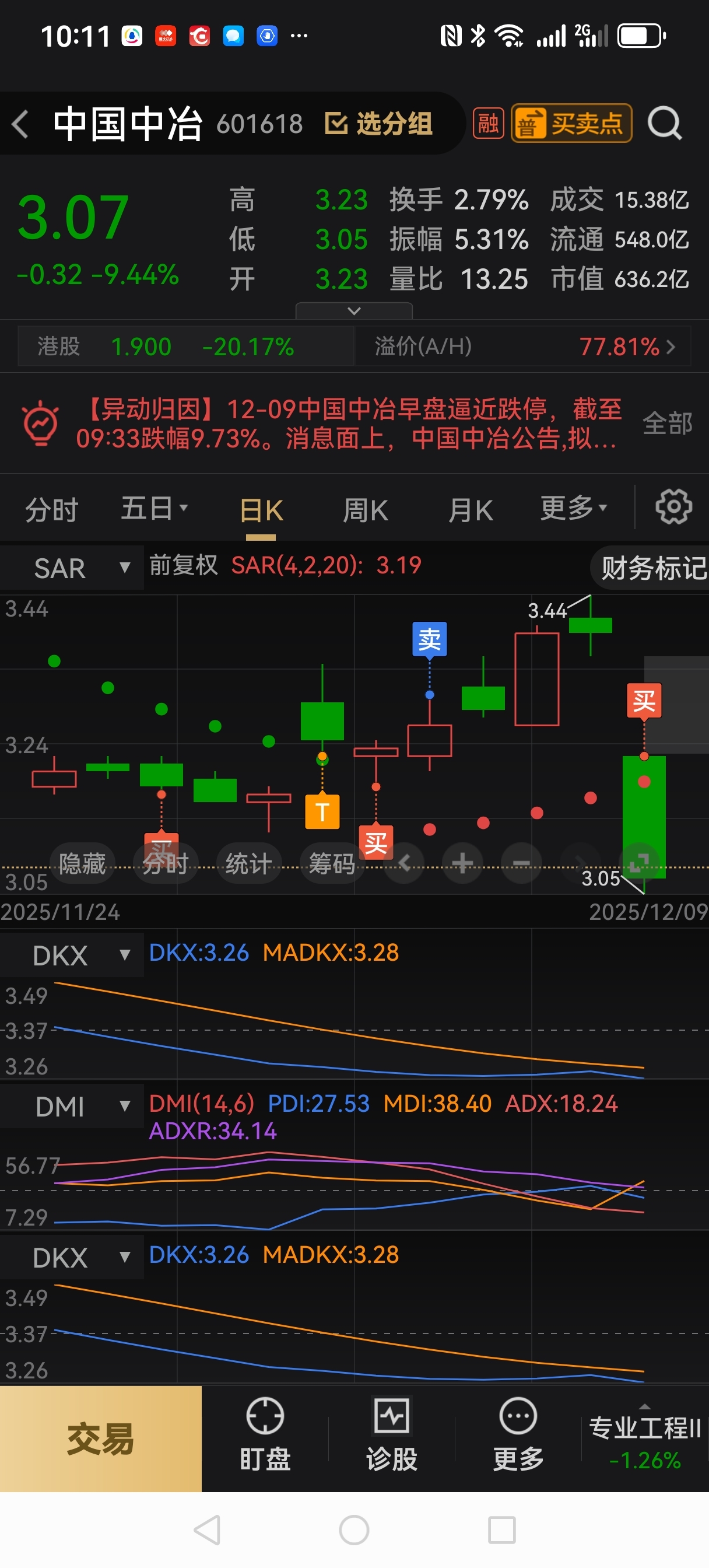Tap 前复权 adjustment option
The height and width of the screenshot is (1568, 709).
(183, 565)
